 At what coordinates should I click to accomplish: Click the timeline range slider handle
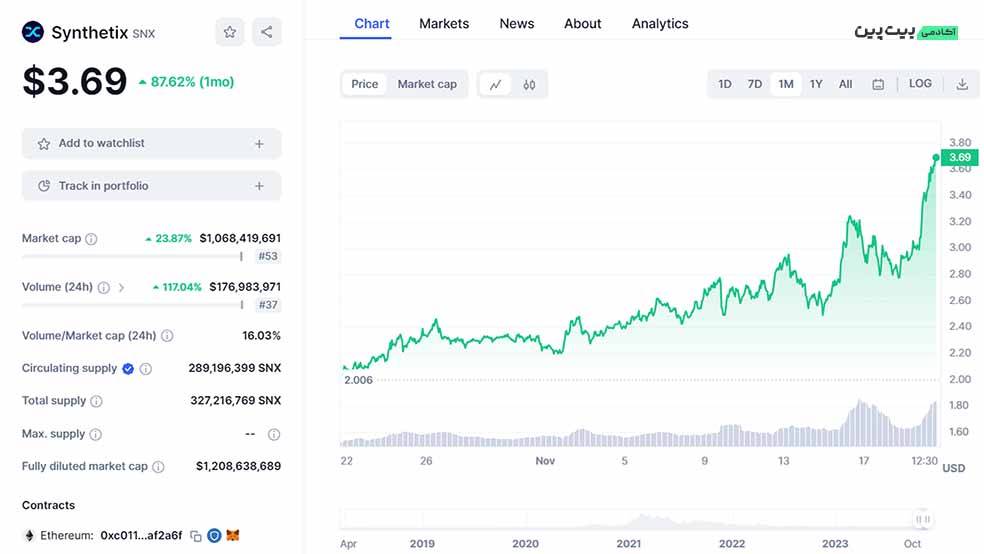coord(923,519)
